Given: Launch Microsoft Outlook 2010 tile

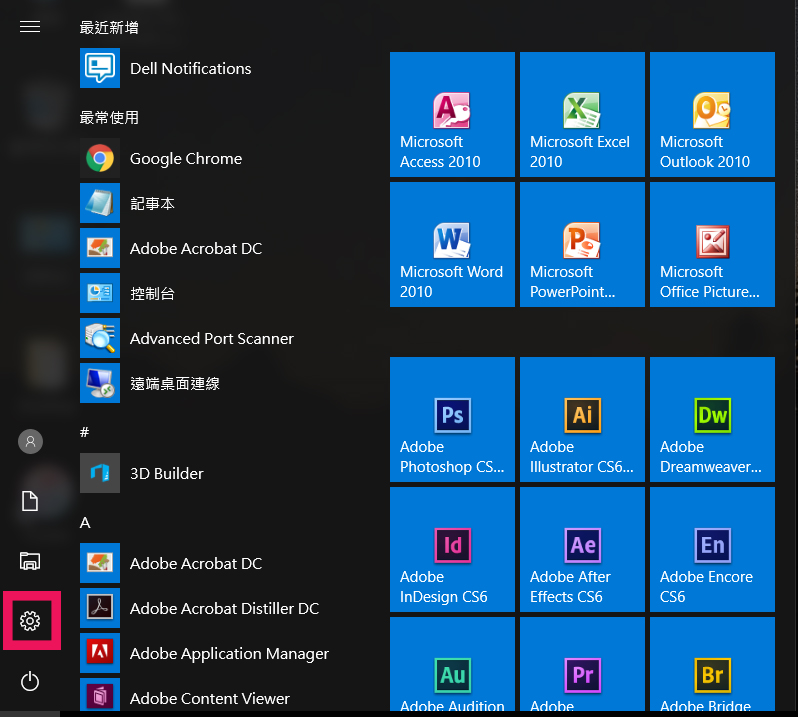Looking at the screenshot, I should (712, 114).
